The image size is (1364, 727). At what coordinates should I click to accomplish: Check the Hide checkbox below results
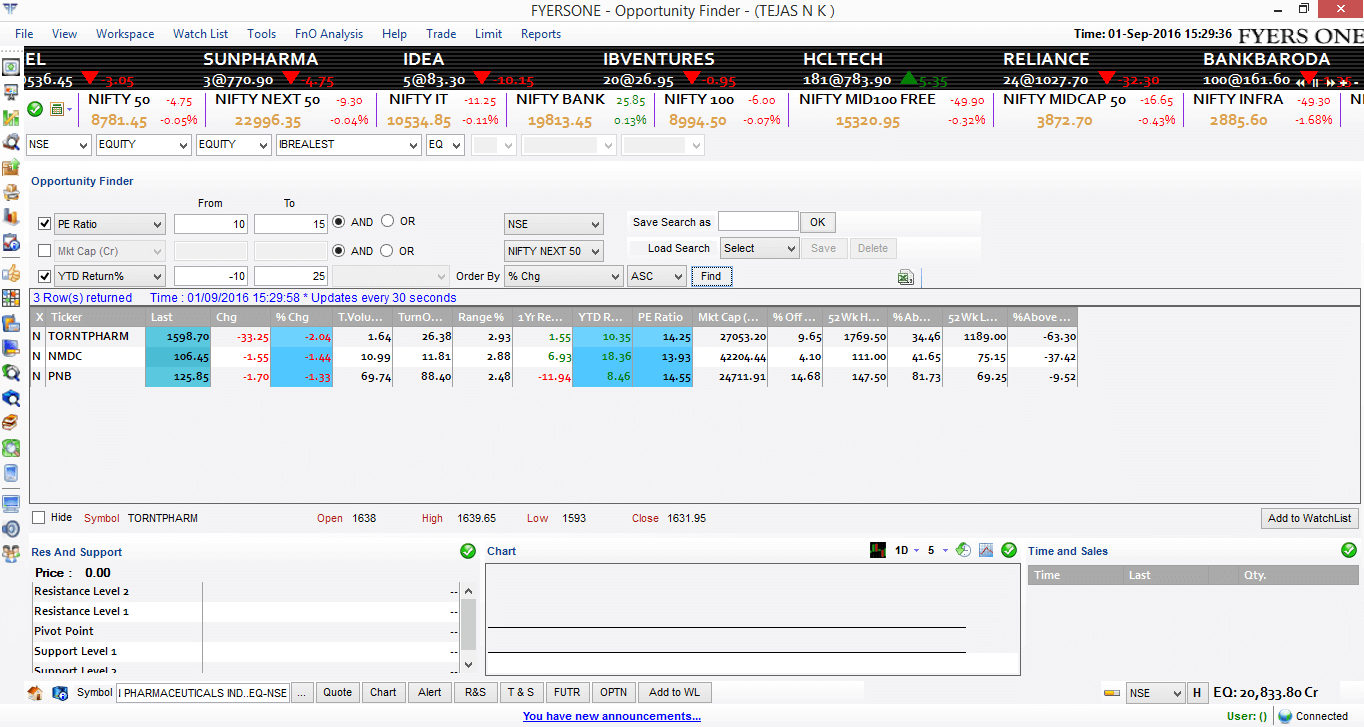pos(39,518)
